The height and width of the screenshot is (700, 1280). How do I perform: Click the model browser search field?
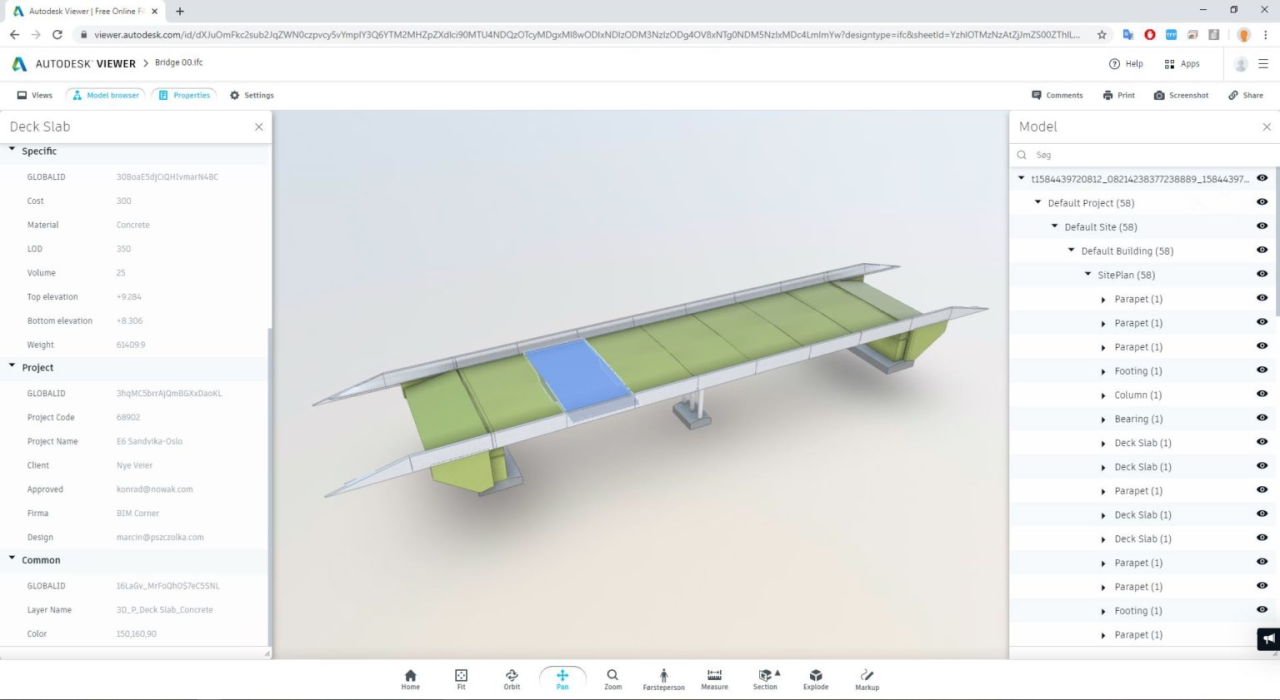(1140, 155)
